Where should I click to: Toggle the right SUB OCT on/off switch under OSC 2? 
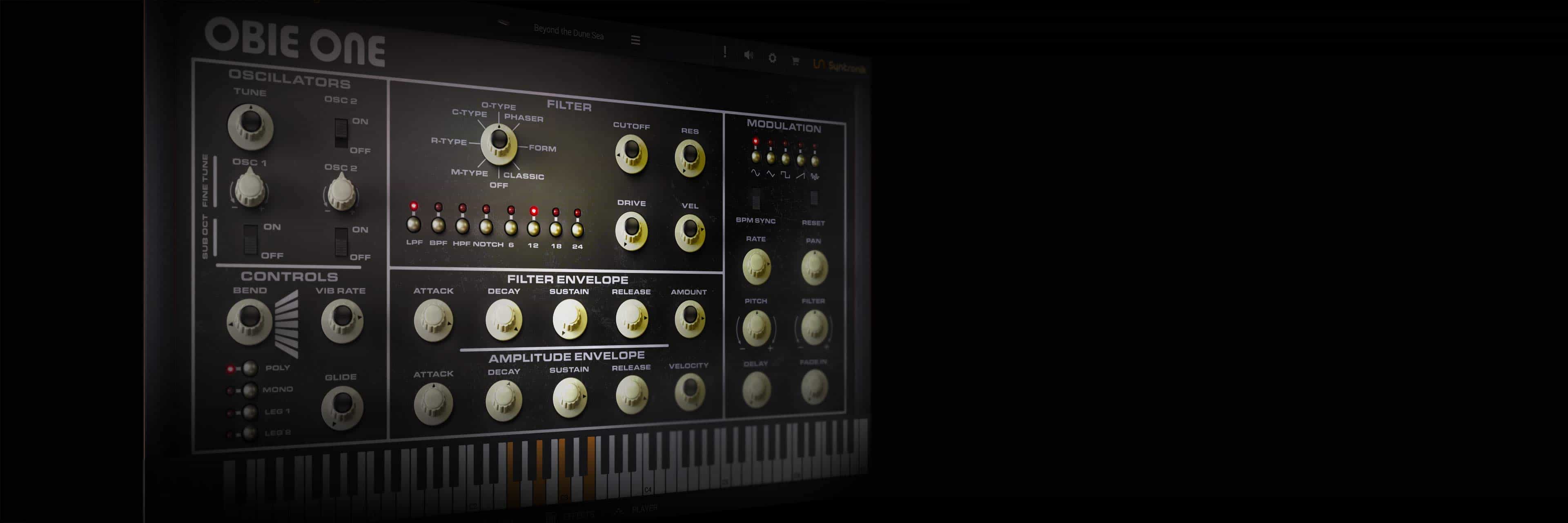pyautogui.click(x=341, y=242)
